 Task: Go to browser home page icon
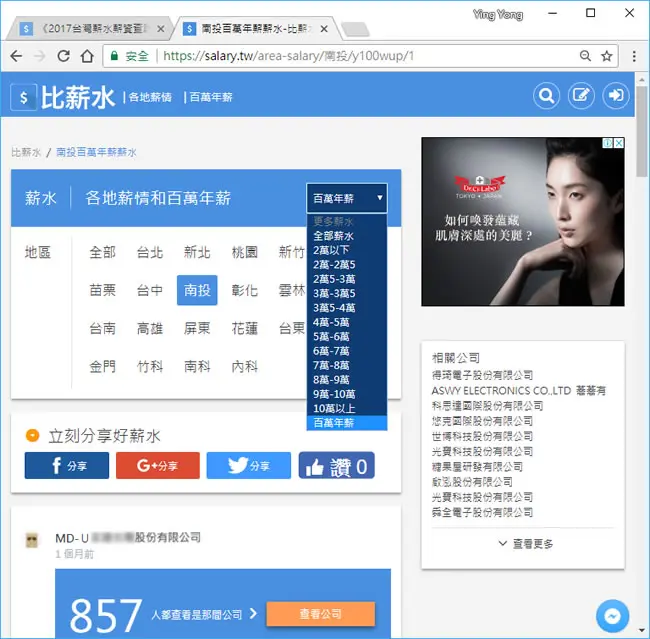tap(87, 56)
